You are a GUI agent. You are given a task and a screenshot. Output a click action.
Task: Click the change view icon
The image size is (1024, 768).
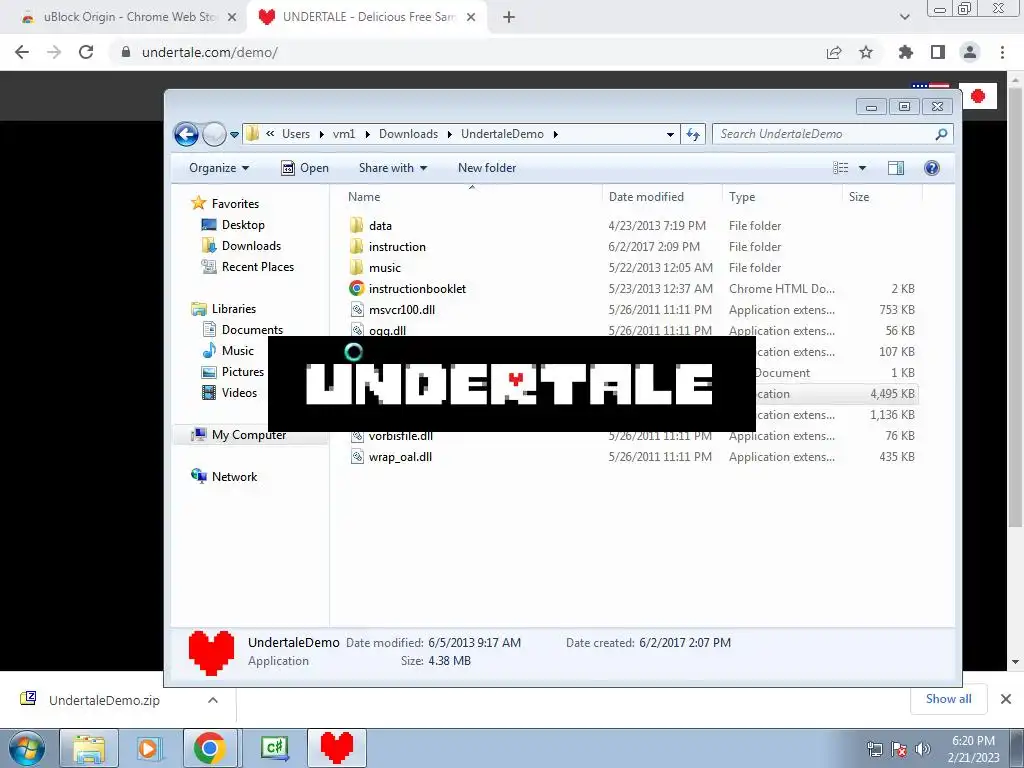840,168
